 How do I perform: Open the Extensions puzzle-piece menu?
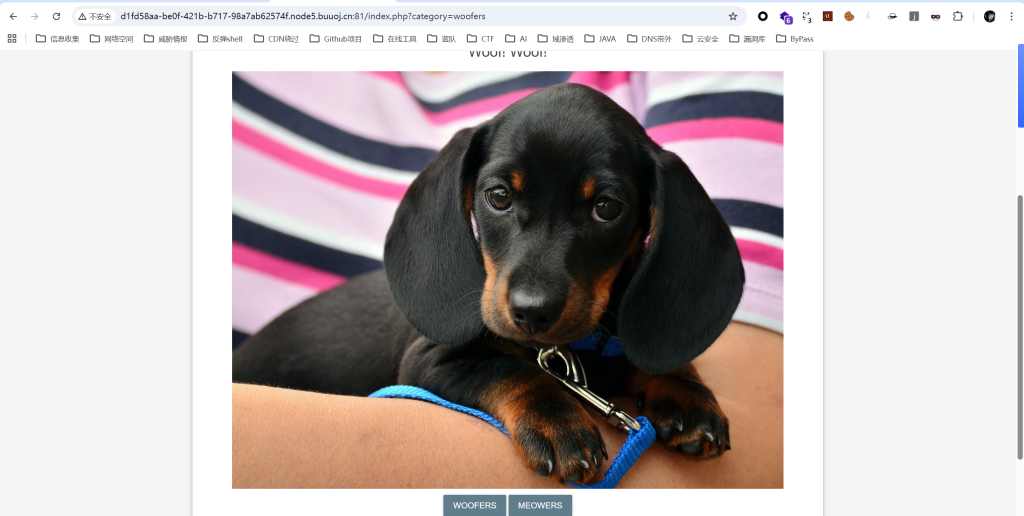(x=958, y=16)
